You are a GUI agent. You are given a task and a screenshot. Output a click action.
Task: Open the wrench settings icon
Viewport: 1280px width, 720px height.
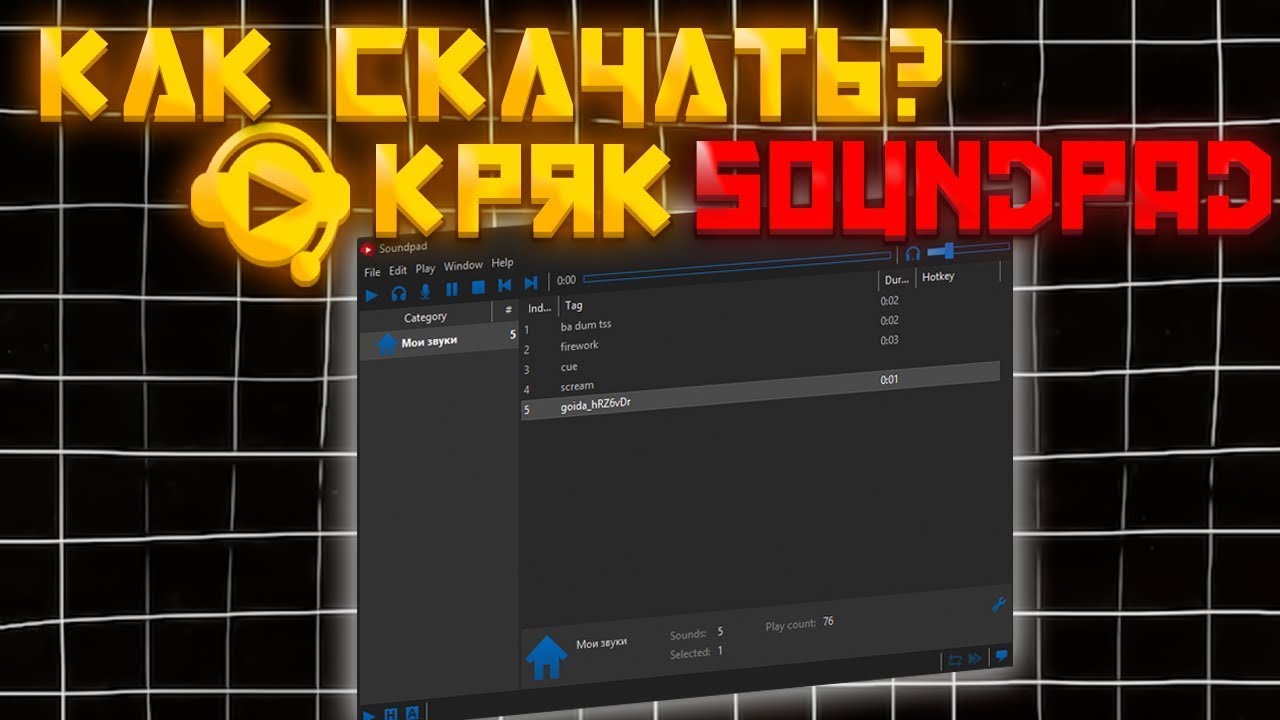(997, 605)
